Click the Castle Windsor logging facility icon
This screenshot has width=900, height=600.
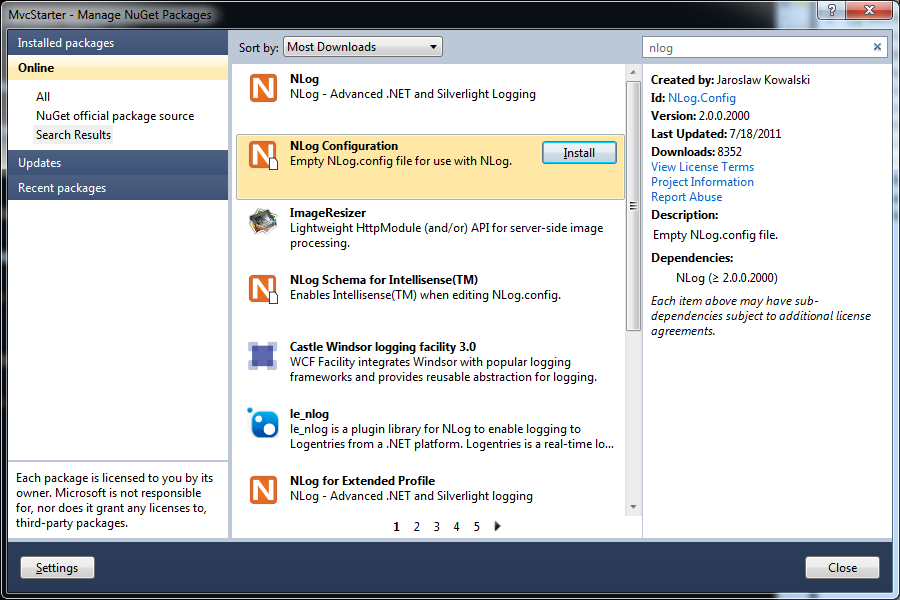pos(263,356)
